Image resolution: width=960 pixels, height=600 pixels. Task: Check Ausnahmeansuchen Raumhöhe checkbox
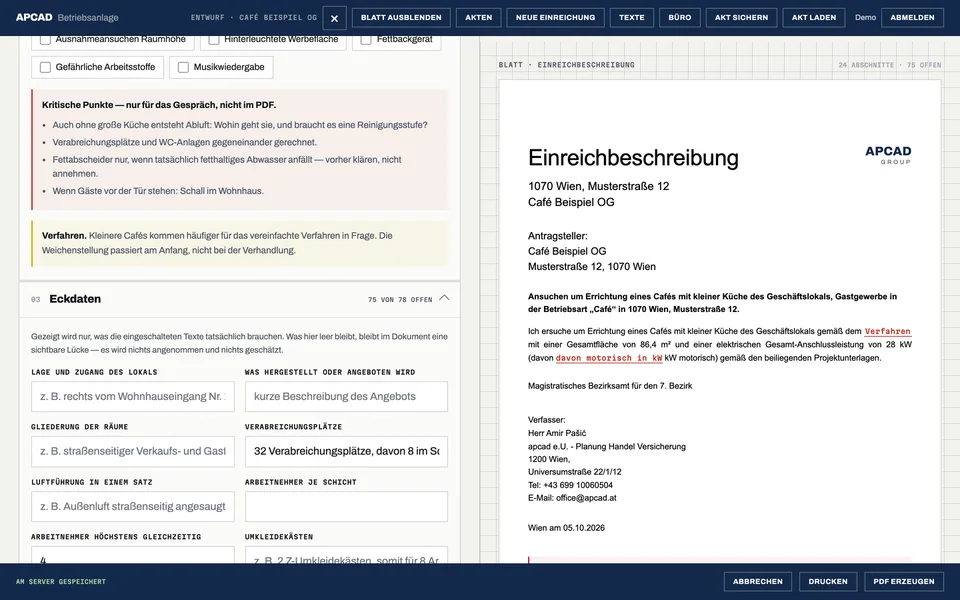coord(45,39)
